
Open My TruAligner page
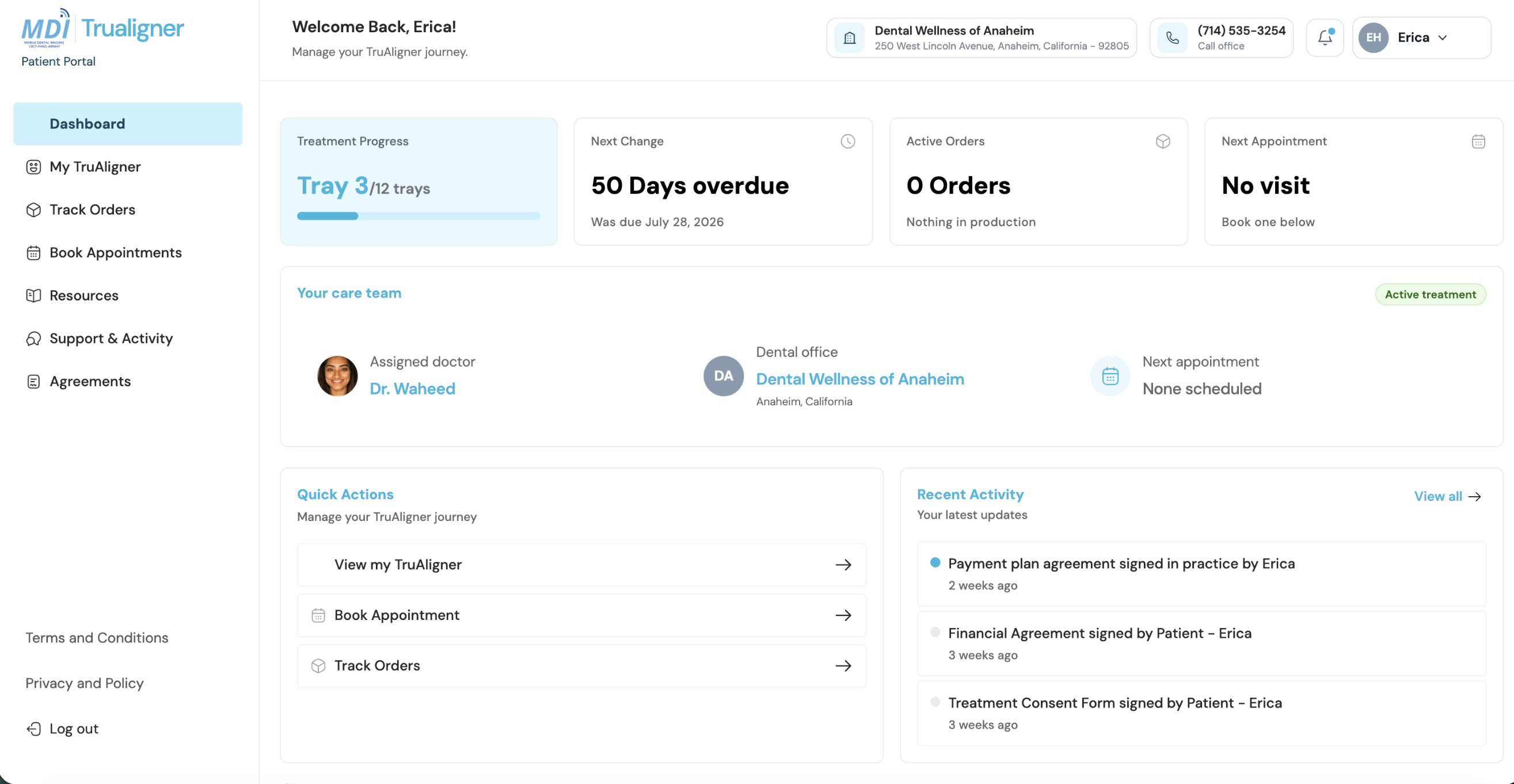click(x=94, y=167)
